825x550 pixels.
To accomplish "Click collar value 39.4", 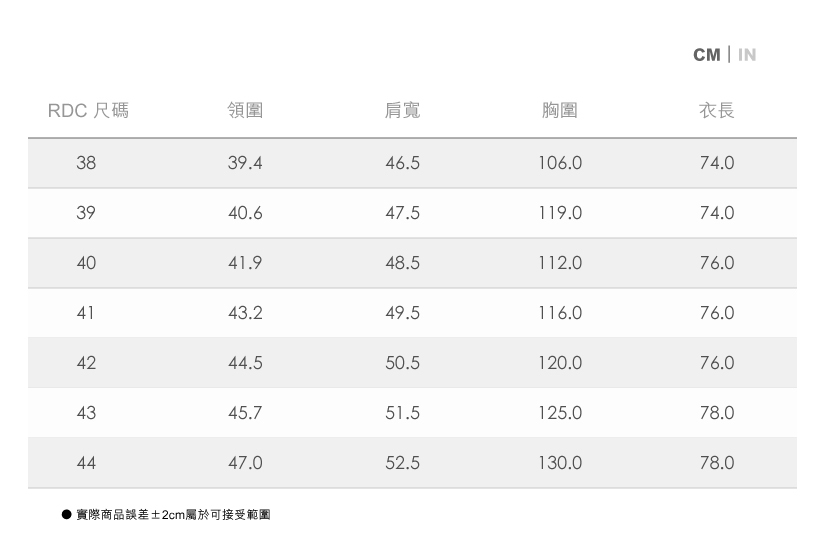I will click(245, 163).
